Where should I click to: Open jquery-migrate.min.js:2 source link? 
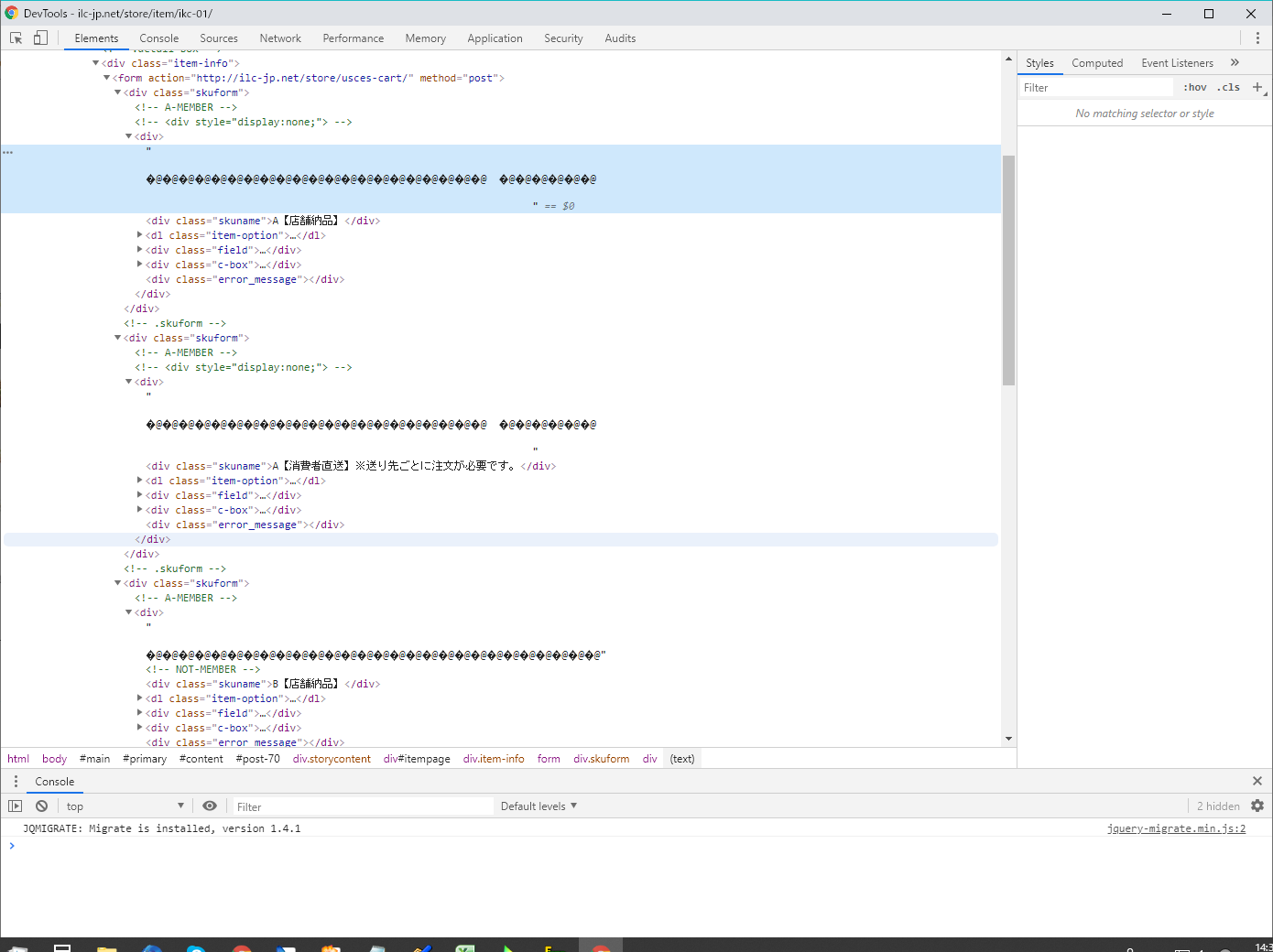coord(1176,828)
